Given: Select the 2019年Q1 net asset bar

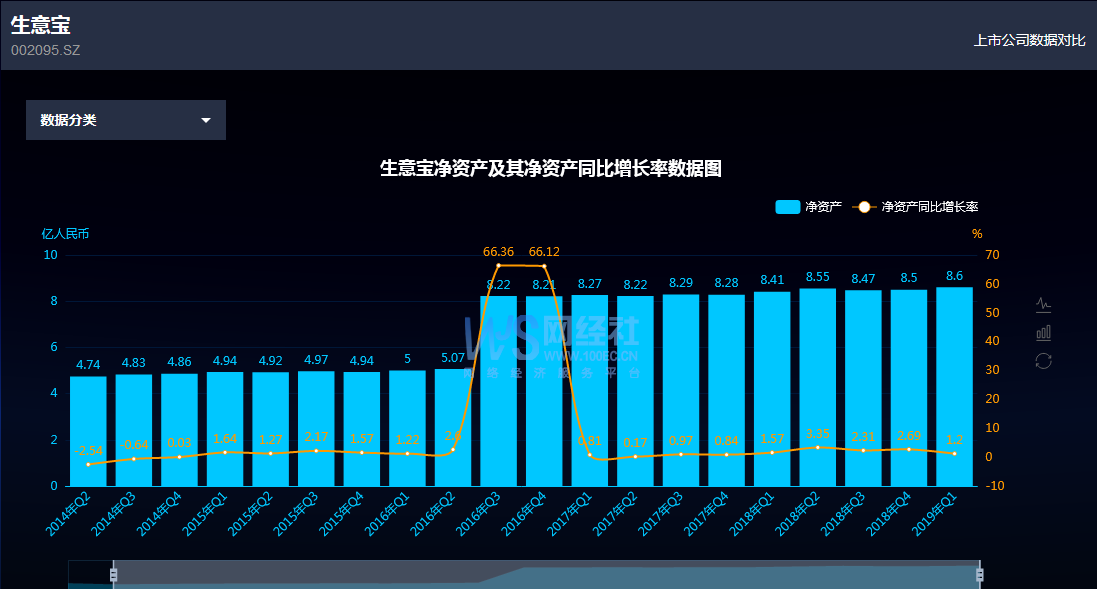Looking at the screenshot, I should pyautogui.click(x=954, y=386).
